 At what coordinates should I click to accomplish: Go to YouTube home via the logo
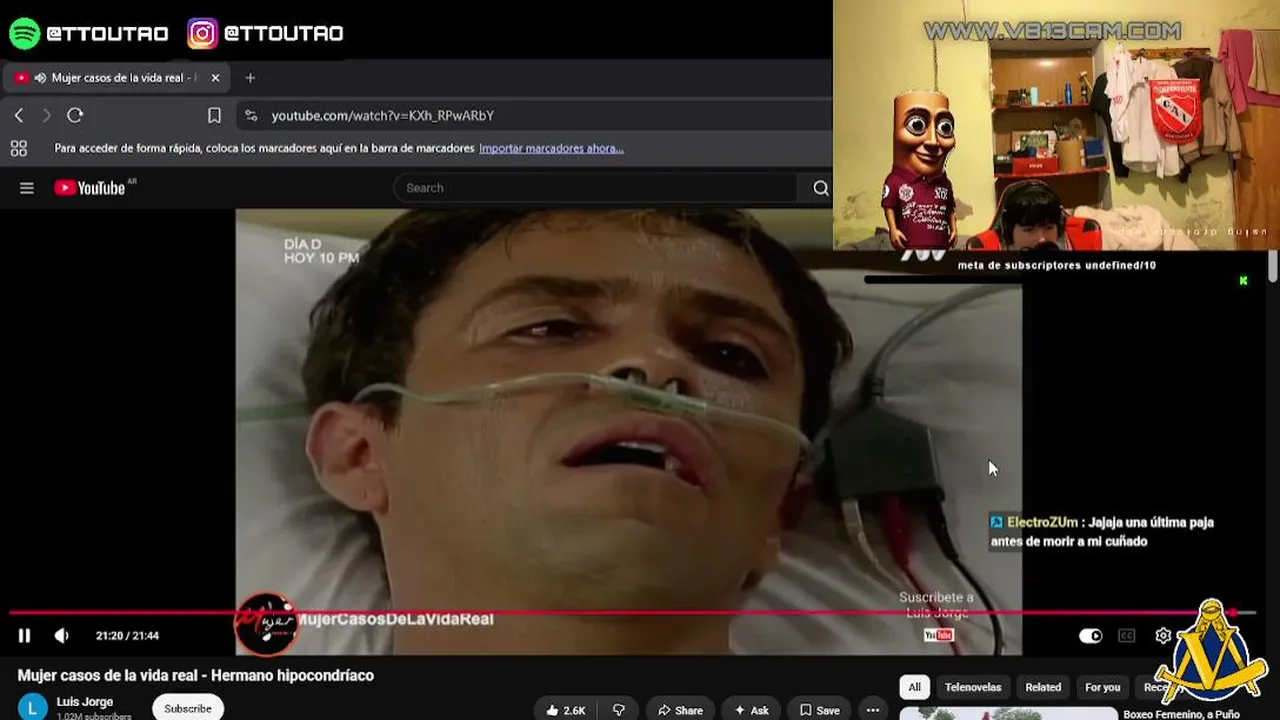tap(90, 188)
